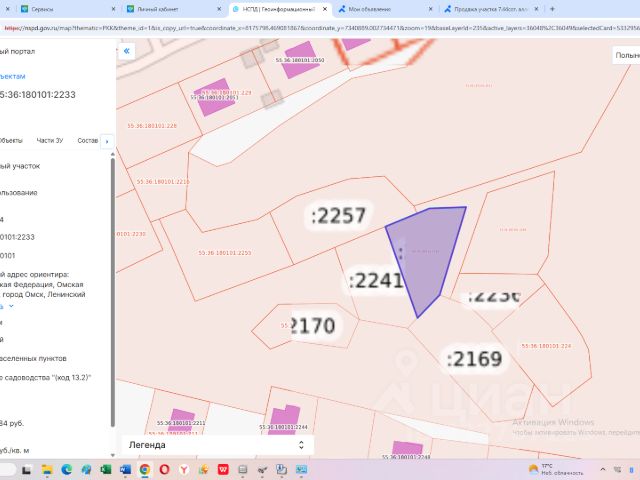The image size is (640, 480).
Task: Close the Личный кабинет tab
Action: [x=219, y=9]
